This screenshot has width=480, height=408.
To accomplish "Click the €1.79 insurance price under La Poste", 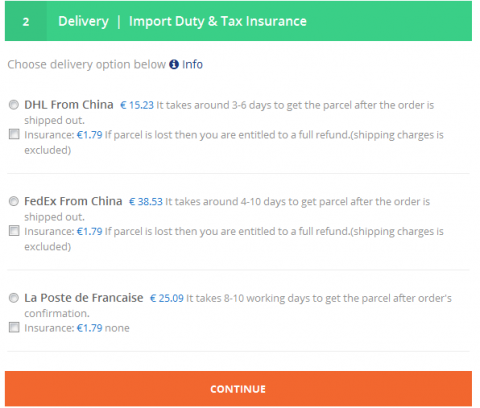I will [x=90, y=328].
